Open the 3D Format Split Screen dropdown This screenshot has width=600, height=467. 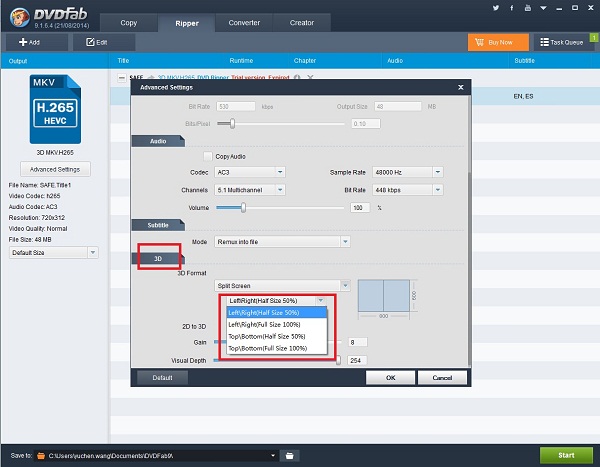point(282,286)
